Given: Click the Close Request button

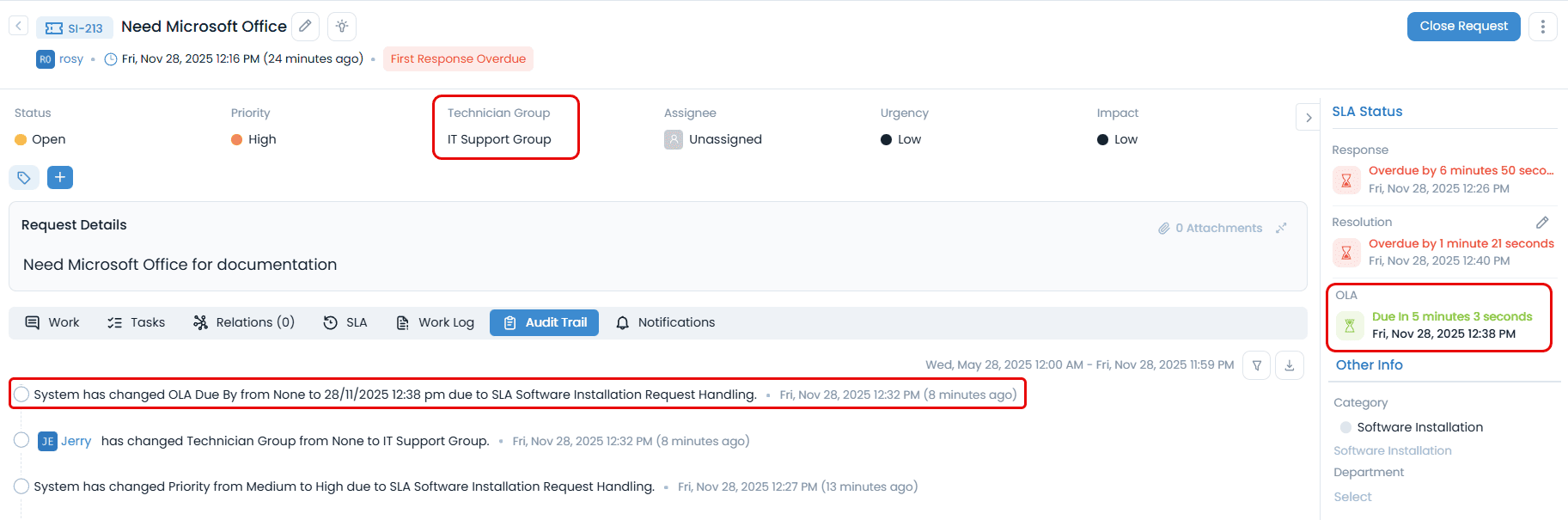Looking at the screenshot, I should [1463, 27].
